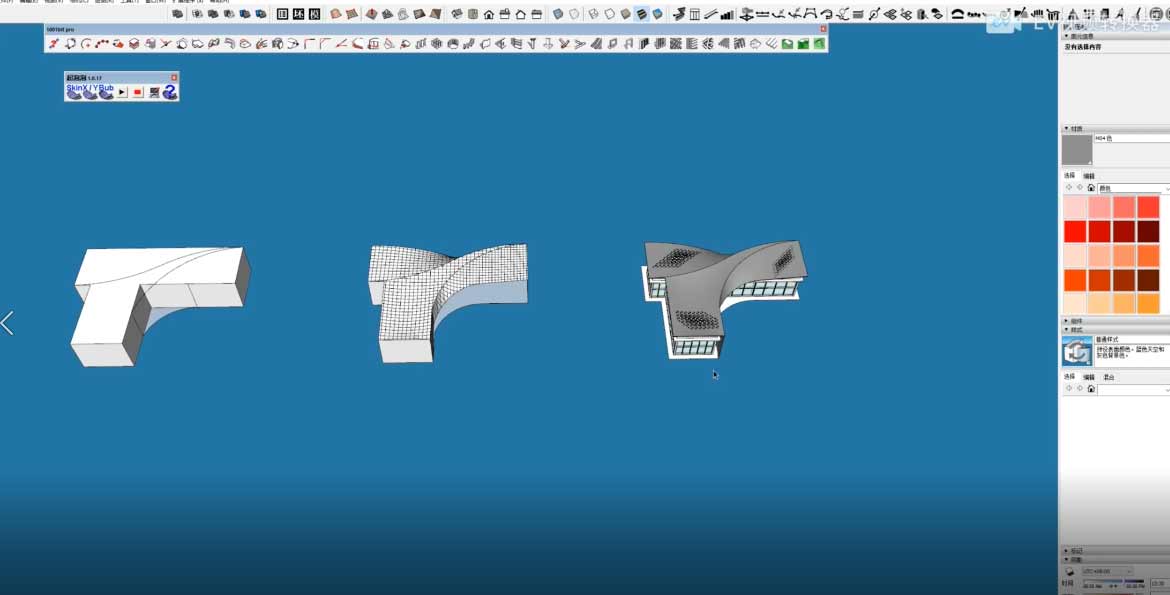Click the bar chart icon in the top toolbar
The height and width of the screenshot is (595, 1170).
(727, 14)
